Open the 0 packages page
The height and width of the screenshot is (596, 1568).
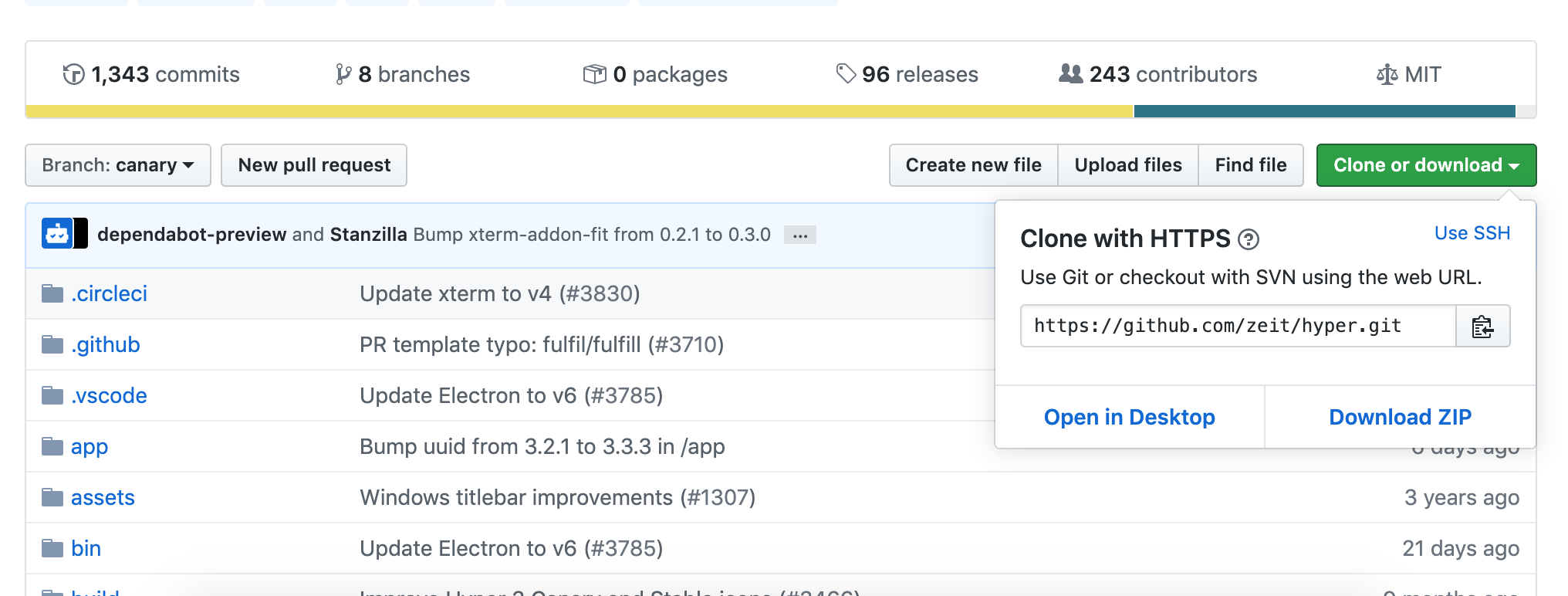(655, 74)
